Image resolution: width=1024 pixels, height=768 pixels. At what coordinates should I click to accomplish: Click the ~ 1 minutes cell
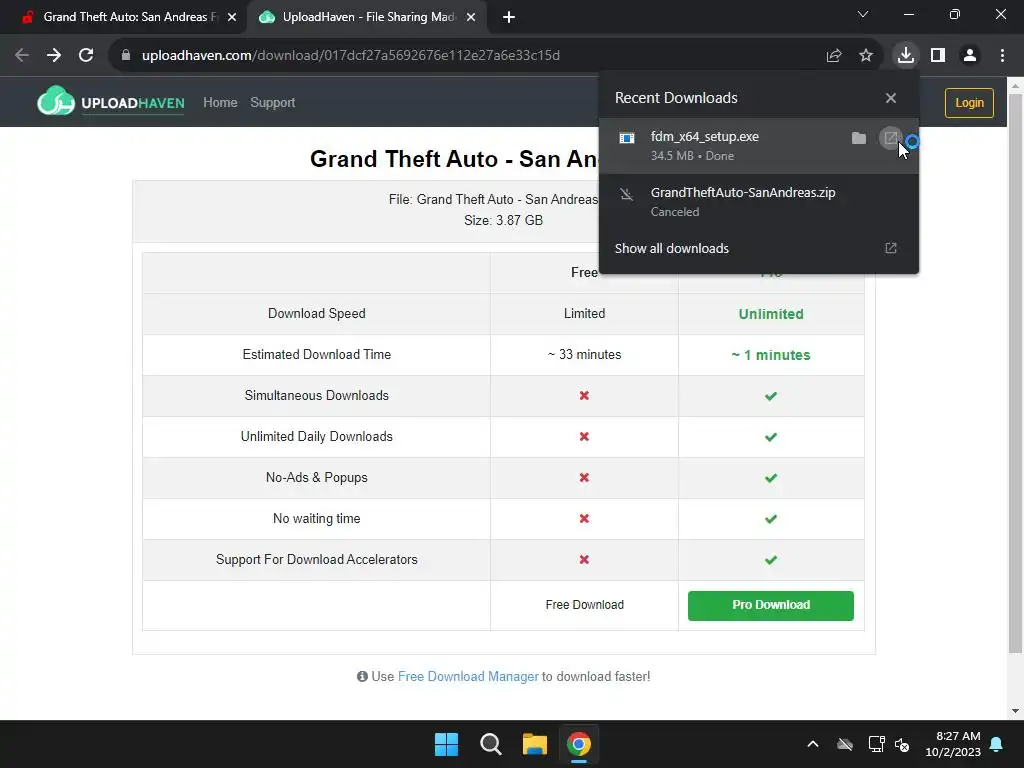771,355
